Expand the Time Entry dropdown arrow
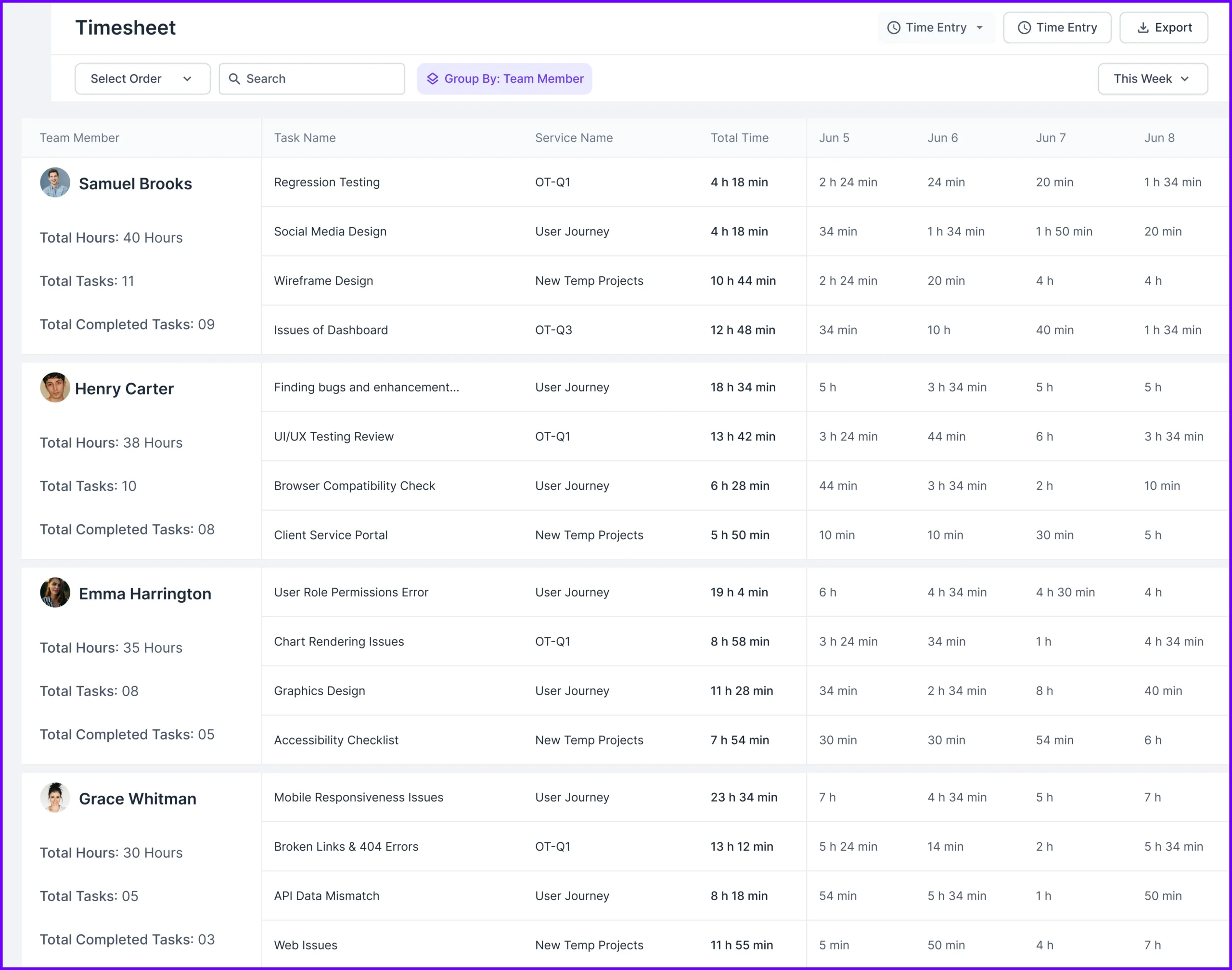 979,27
